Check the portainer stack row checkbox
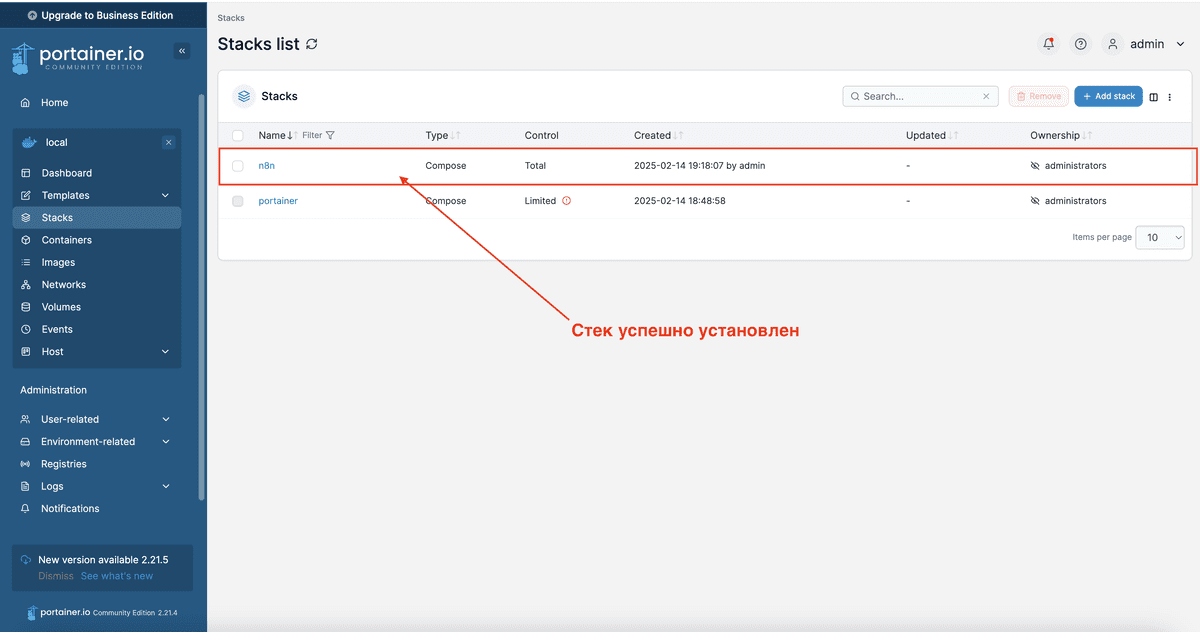 click(x=237, y=201)
